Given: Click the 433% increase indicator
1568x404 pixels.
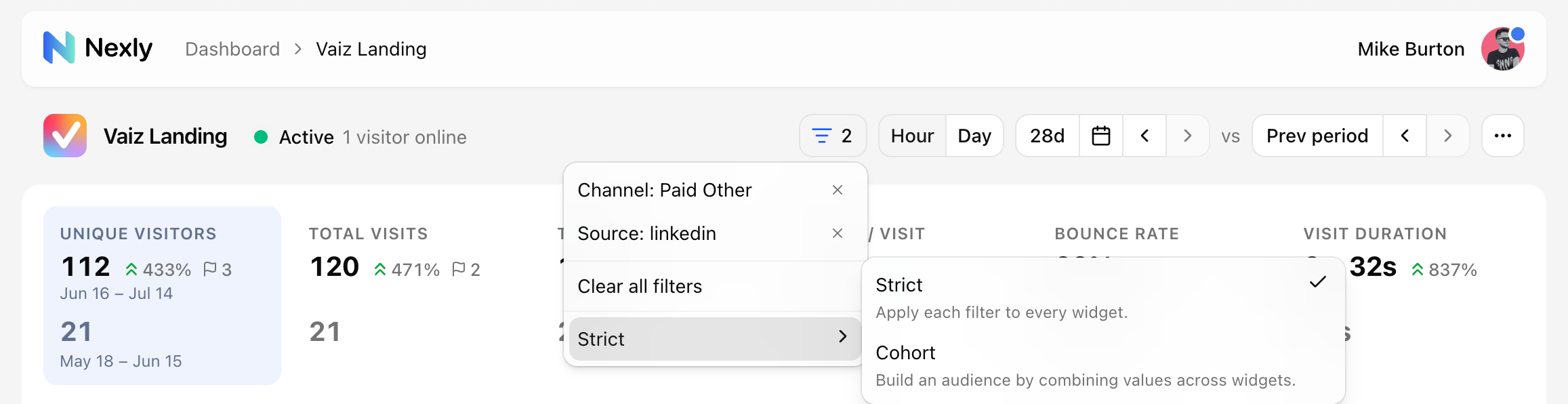Looking at the screenshot, I should [x=158, y=270].
